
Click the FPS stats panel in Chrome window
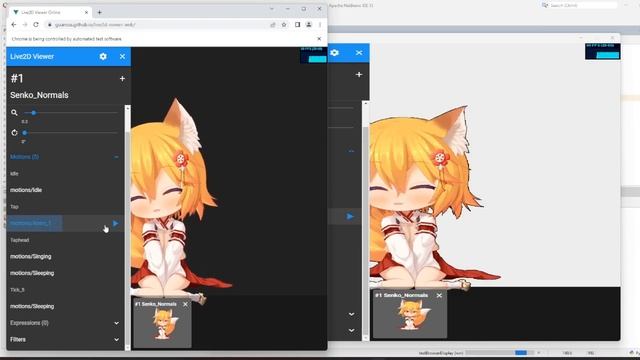pos(313,55)
